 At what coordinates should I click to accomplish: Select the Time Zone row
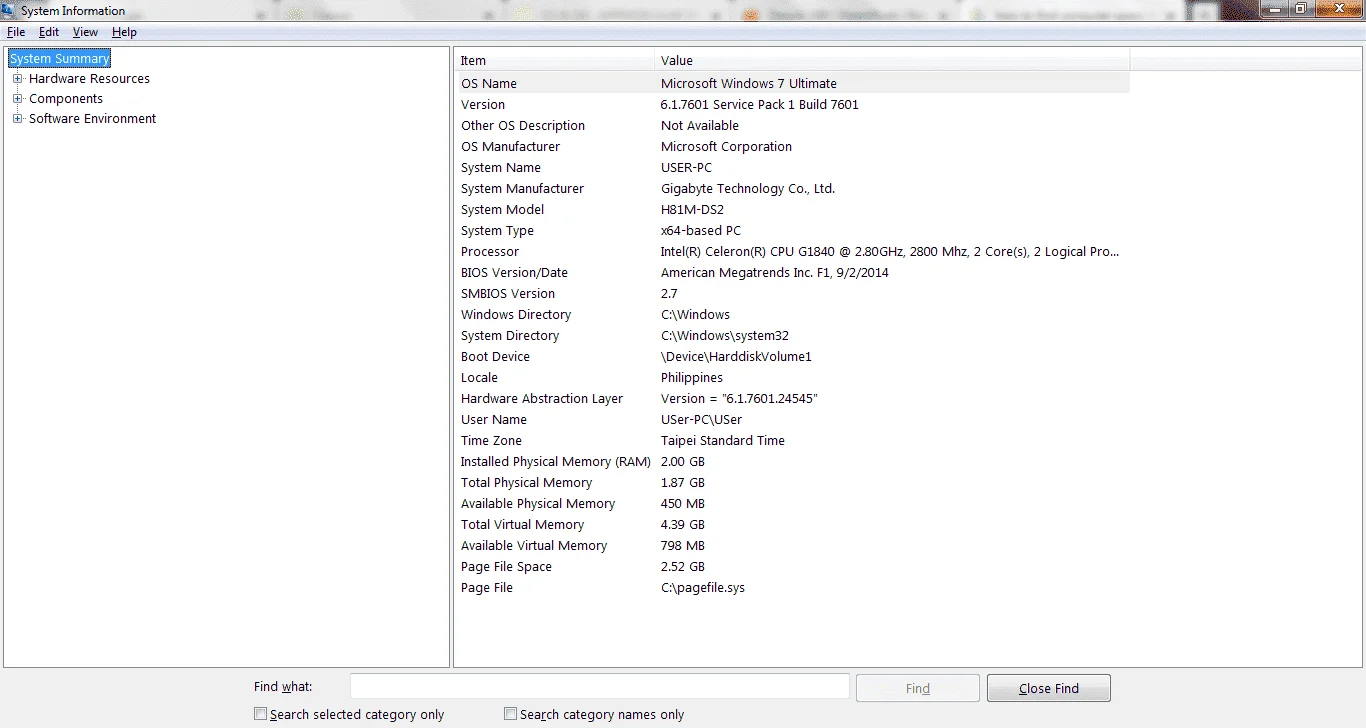click(x=793, y=441)
